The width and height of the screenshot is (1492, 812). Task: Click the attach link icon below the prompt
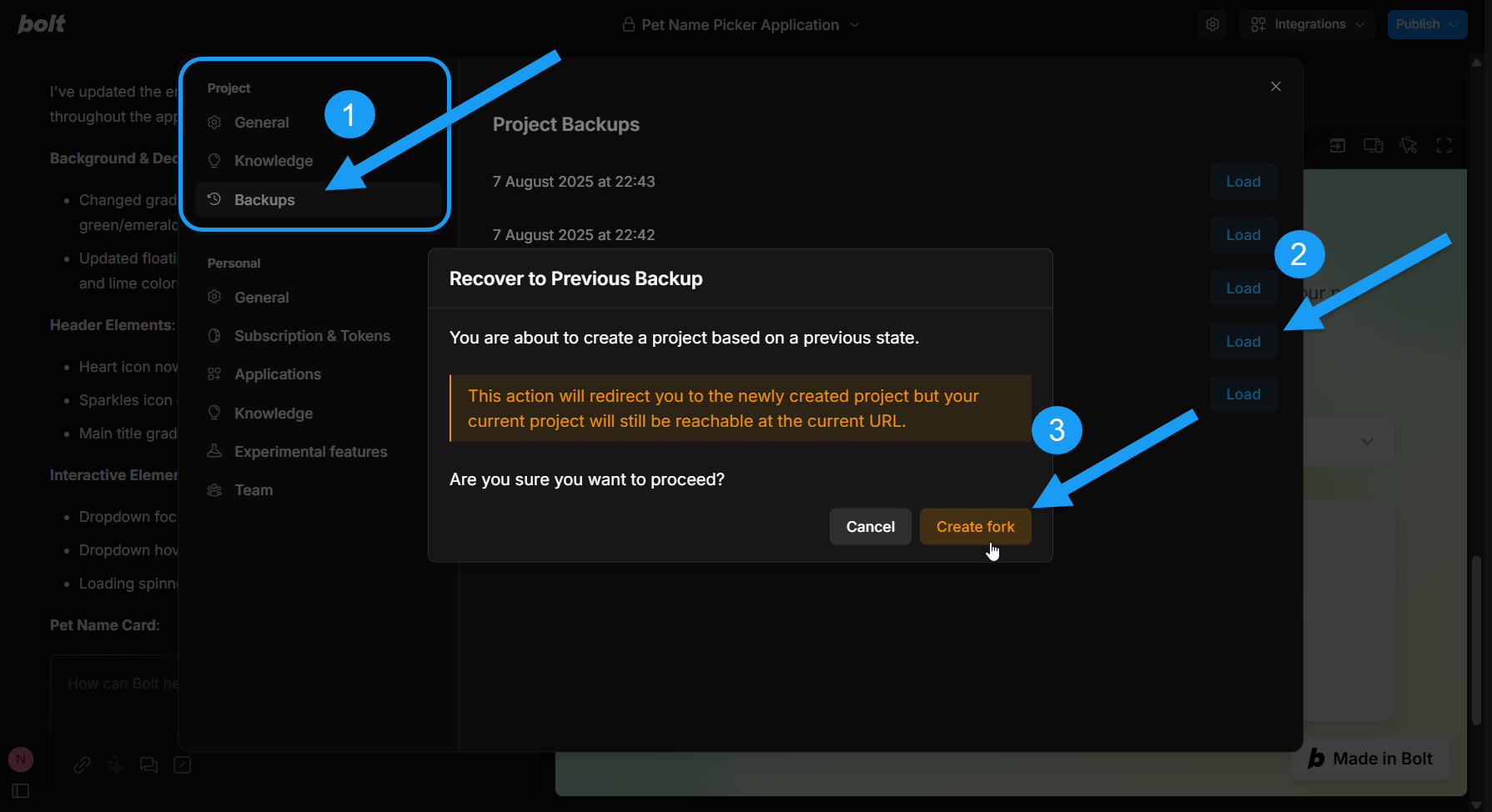pyautogui.click(x=82, y=764)
